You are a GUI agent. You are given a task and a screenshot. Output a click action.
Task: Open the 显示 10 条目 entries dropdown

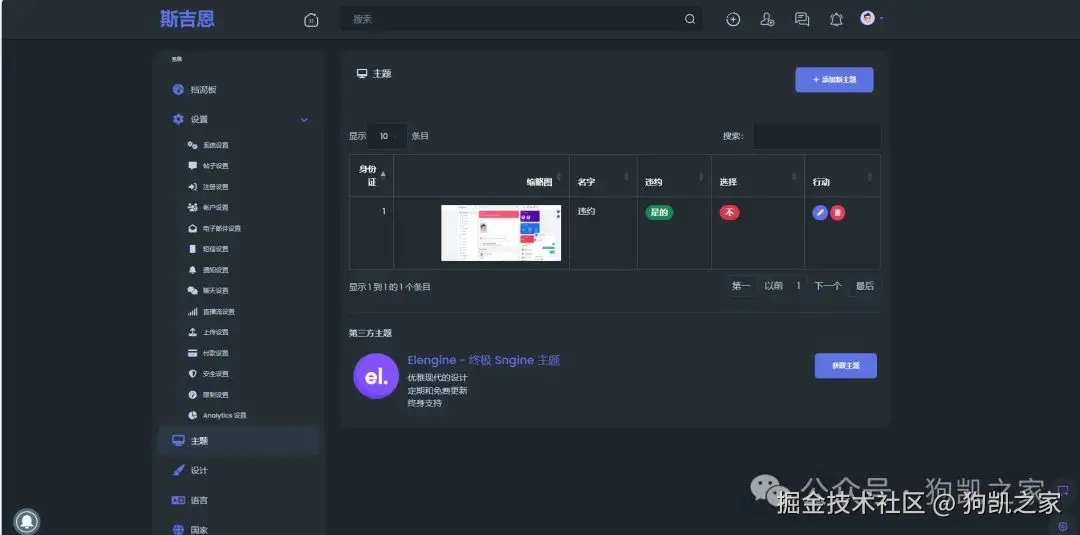pyautogui.click(x=387, y=136)
